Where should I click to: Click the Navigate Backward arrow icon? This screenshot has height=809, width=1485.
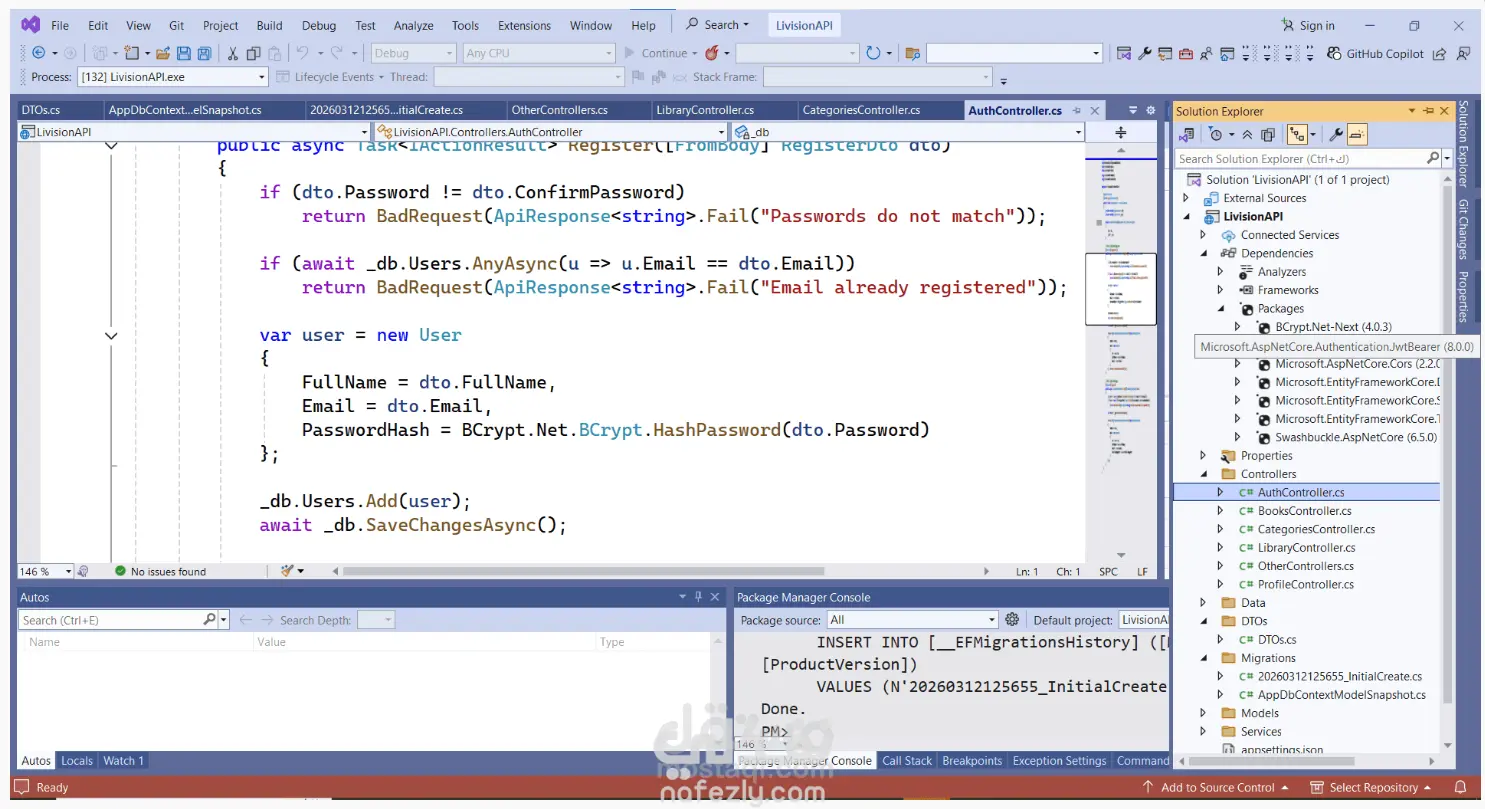tap(38, 53)
